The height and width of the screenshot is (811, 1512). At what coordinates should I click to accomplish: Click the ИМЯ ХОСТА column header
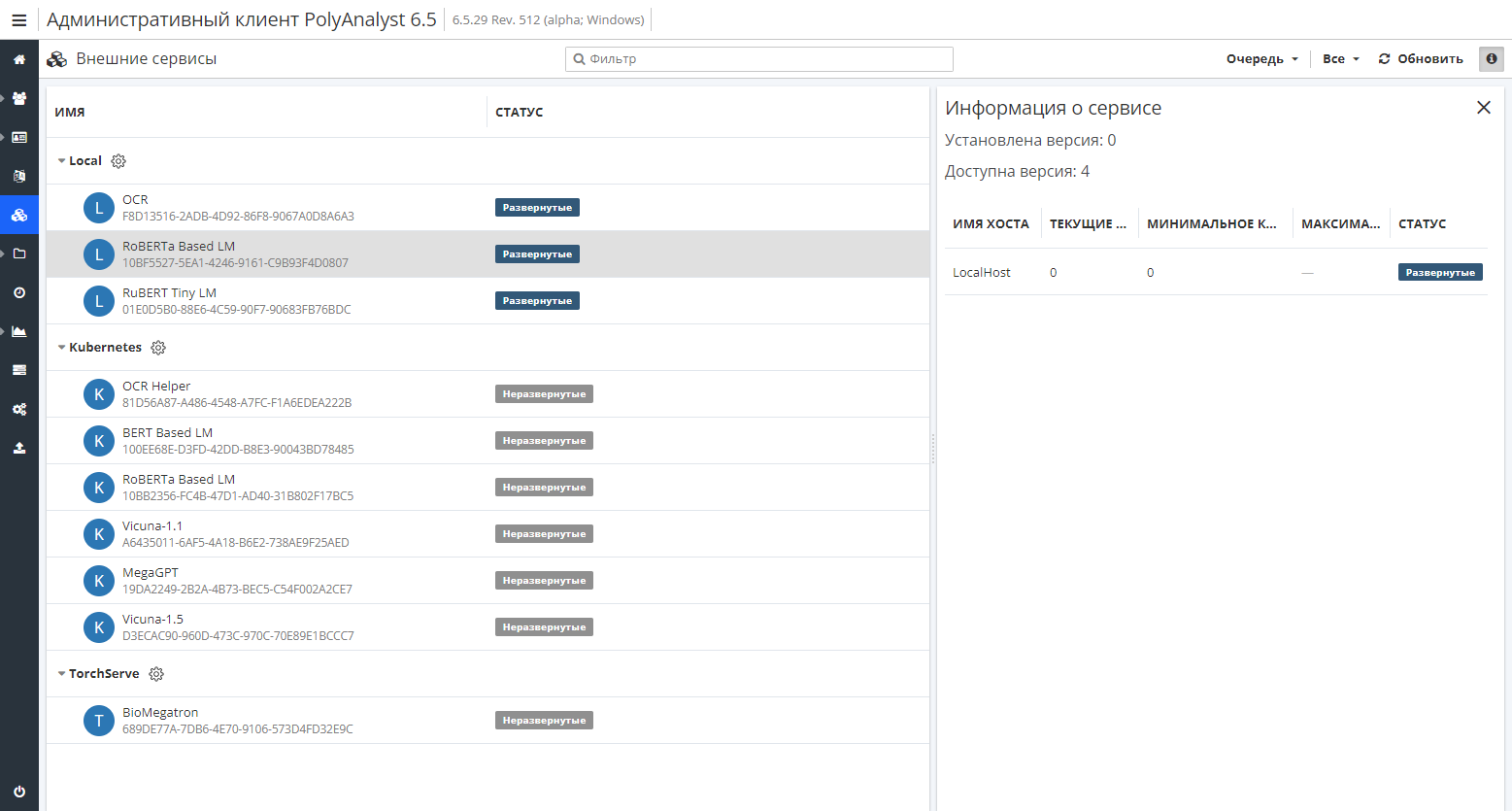point(991,224)
